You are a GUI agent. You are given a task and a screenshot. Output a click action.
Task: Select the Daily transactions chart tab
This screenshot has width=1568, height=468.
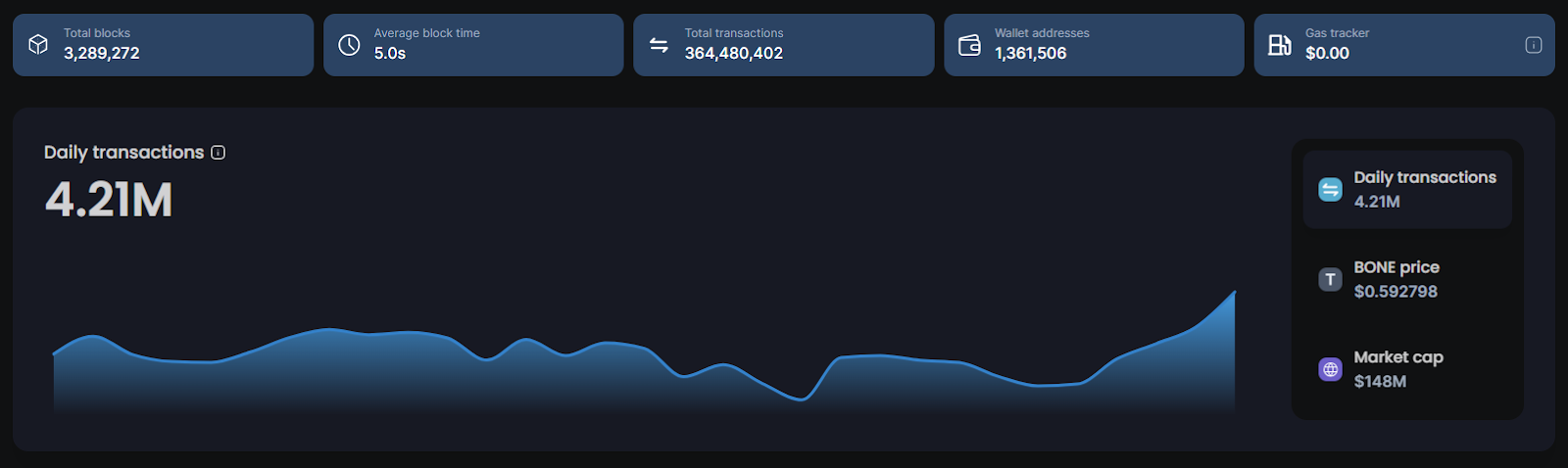[1407, 189]
